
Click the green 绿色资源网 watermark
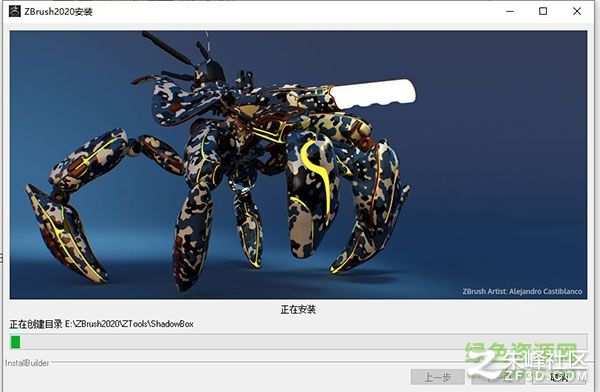point(520,352)
